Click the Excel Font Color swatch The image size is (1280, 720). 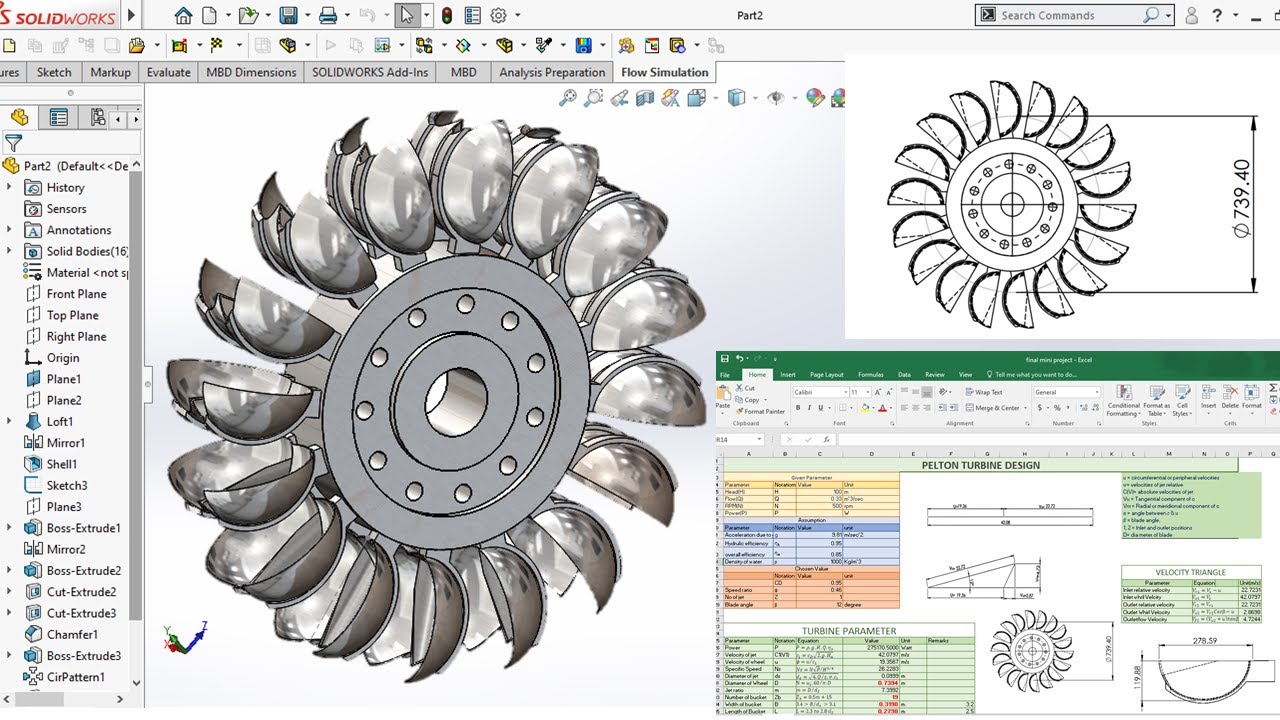click(882, 408)
